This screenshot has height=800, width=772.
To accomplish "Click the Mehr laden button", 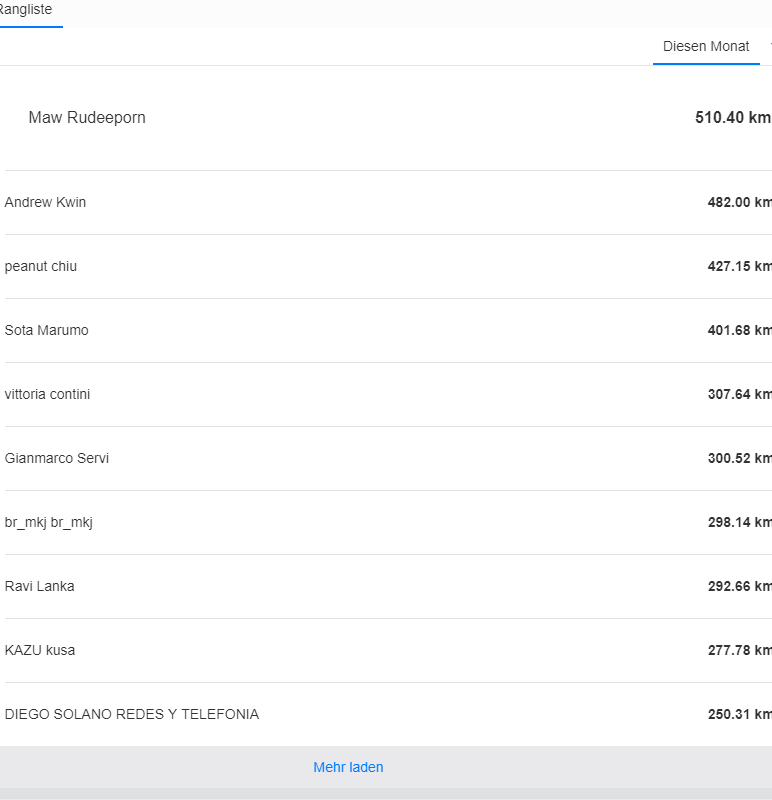I will [x=348, y=767].
